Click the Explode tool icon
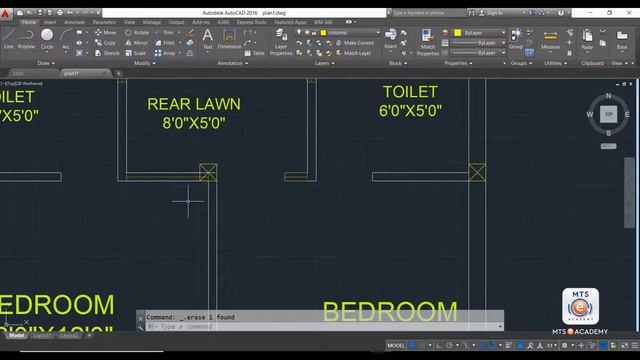The height and width of the screenshot is (360, 640). 190,42
